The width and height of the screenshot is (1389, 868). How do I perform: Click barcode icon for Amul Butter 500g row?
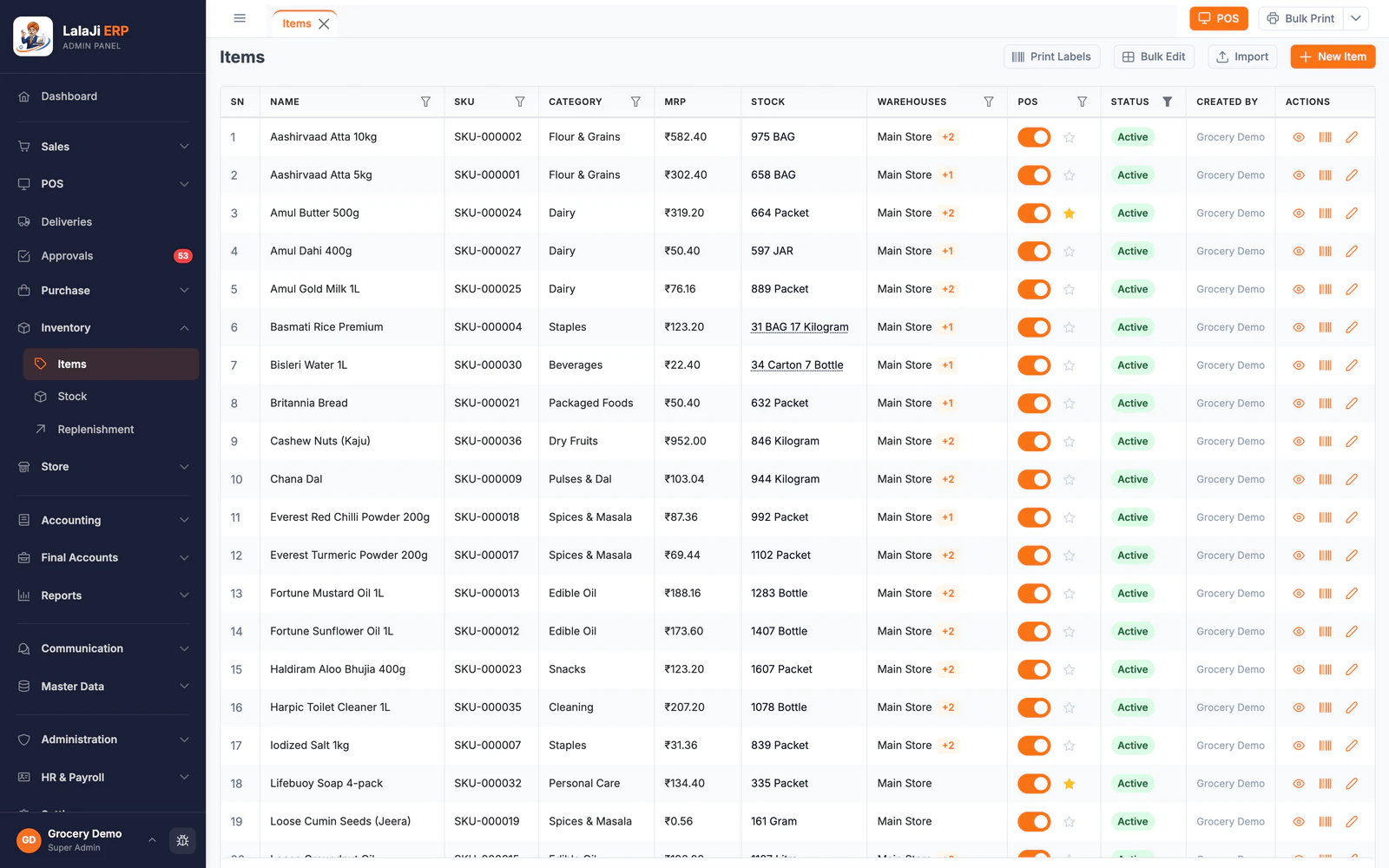[1325, 214]
